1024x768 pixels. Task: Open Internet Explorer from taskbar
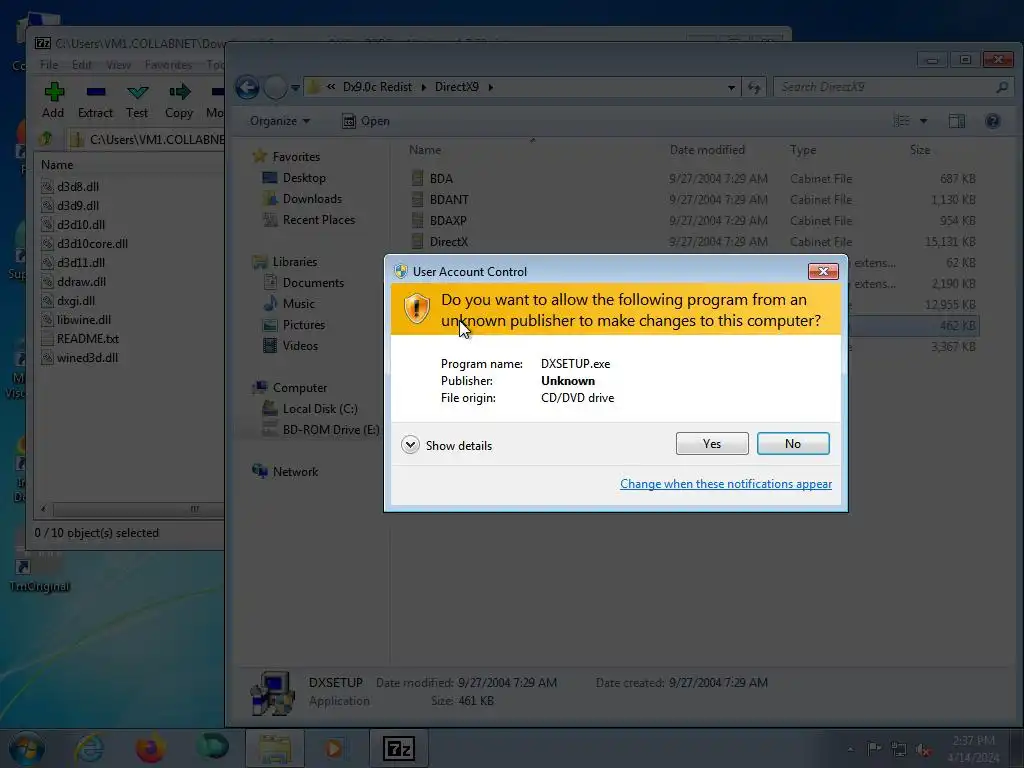pyautogui.click(x=89, y=748)
